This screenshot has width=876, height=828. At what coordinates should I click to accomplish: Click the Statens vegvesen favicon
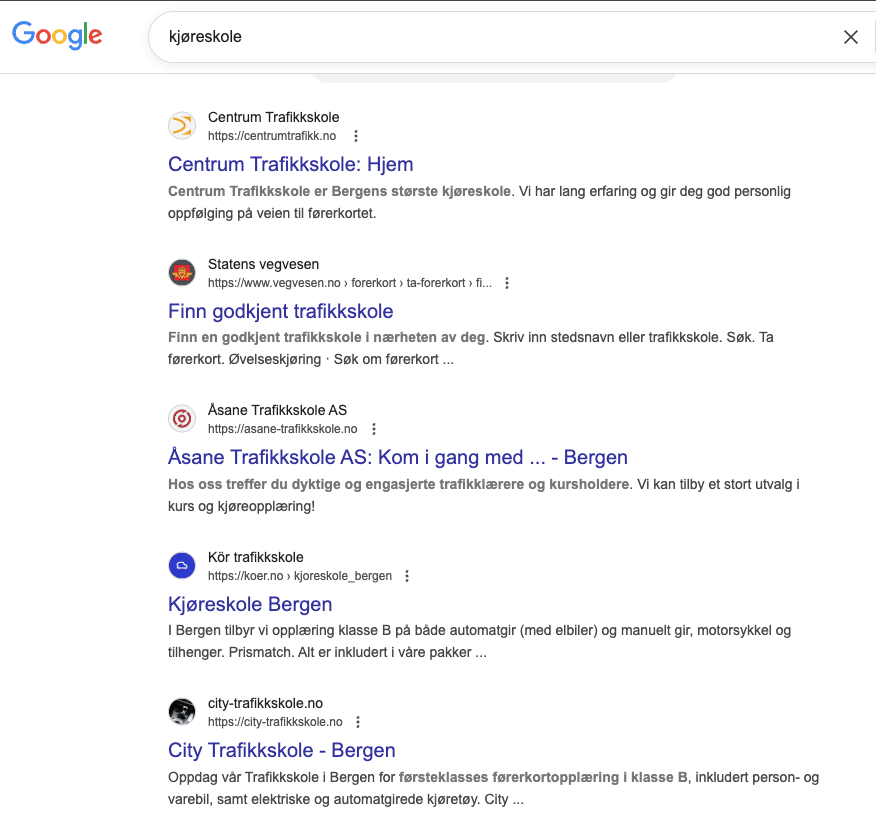point(182,273)
